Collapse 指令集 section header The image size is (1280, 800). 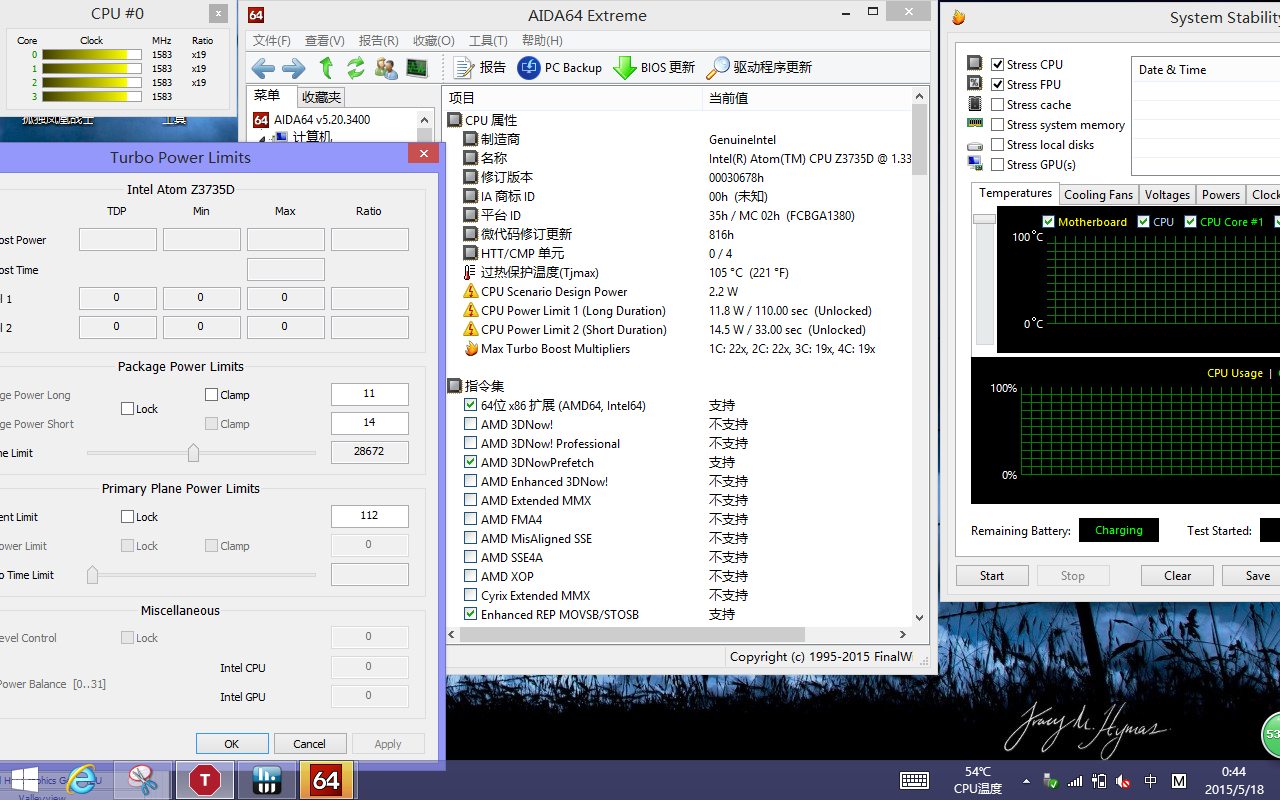pyautogui.click(x=476, y=386)
